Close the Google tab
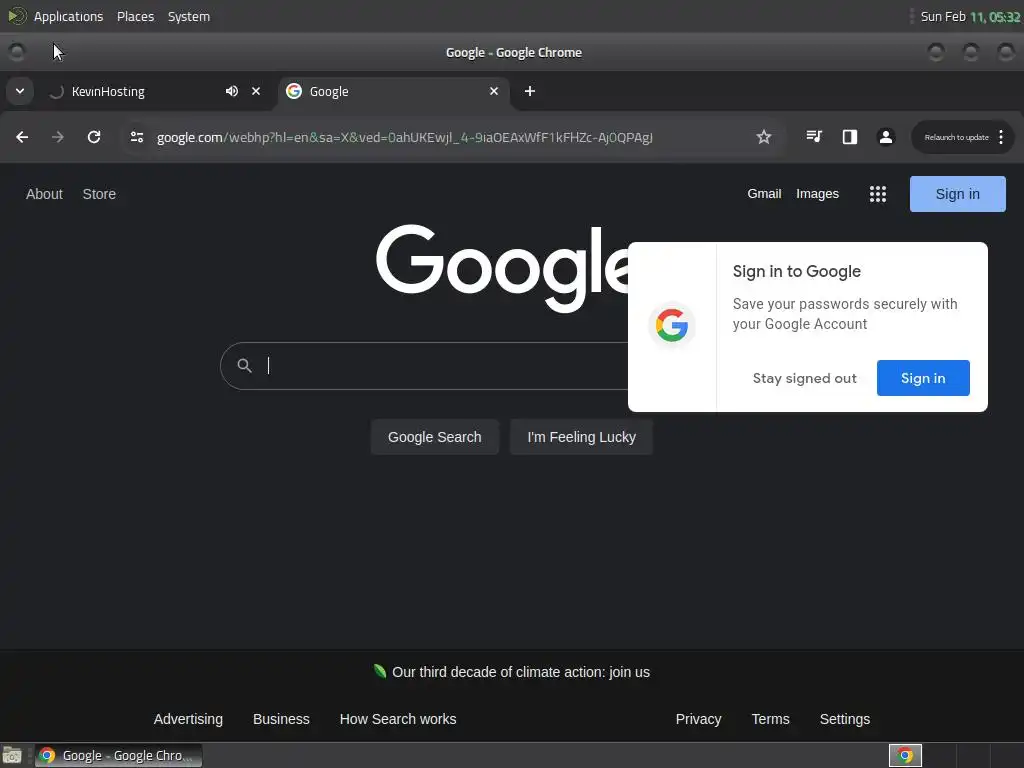 click(494, 91)
